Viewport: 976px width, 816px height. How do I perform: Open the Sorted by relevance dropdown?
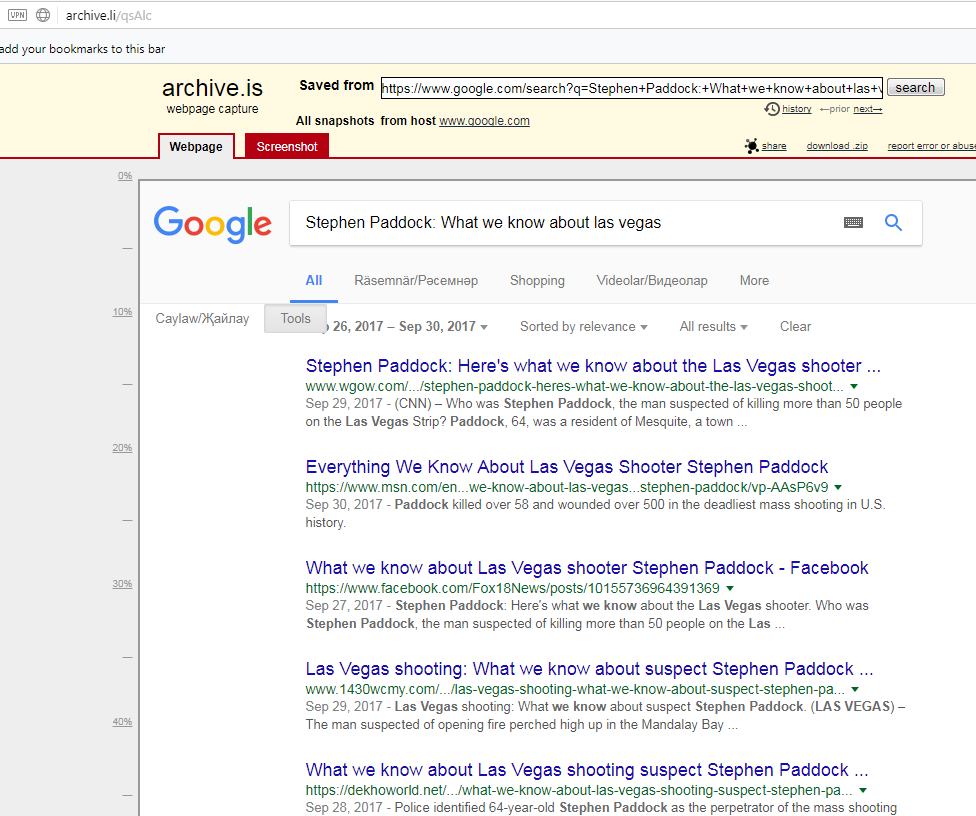[583, 327]
